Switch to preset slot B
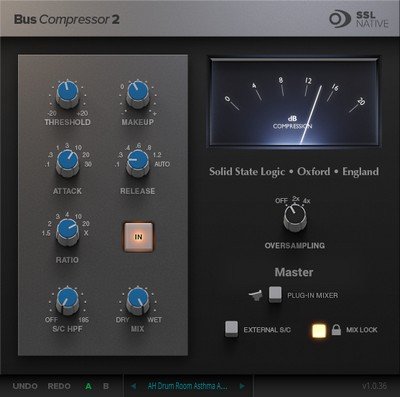Viewport: 400px width, 397px height. click(x=106, y=386)
